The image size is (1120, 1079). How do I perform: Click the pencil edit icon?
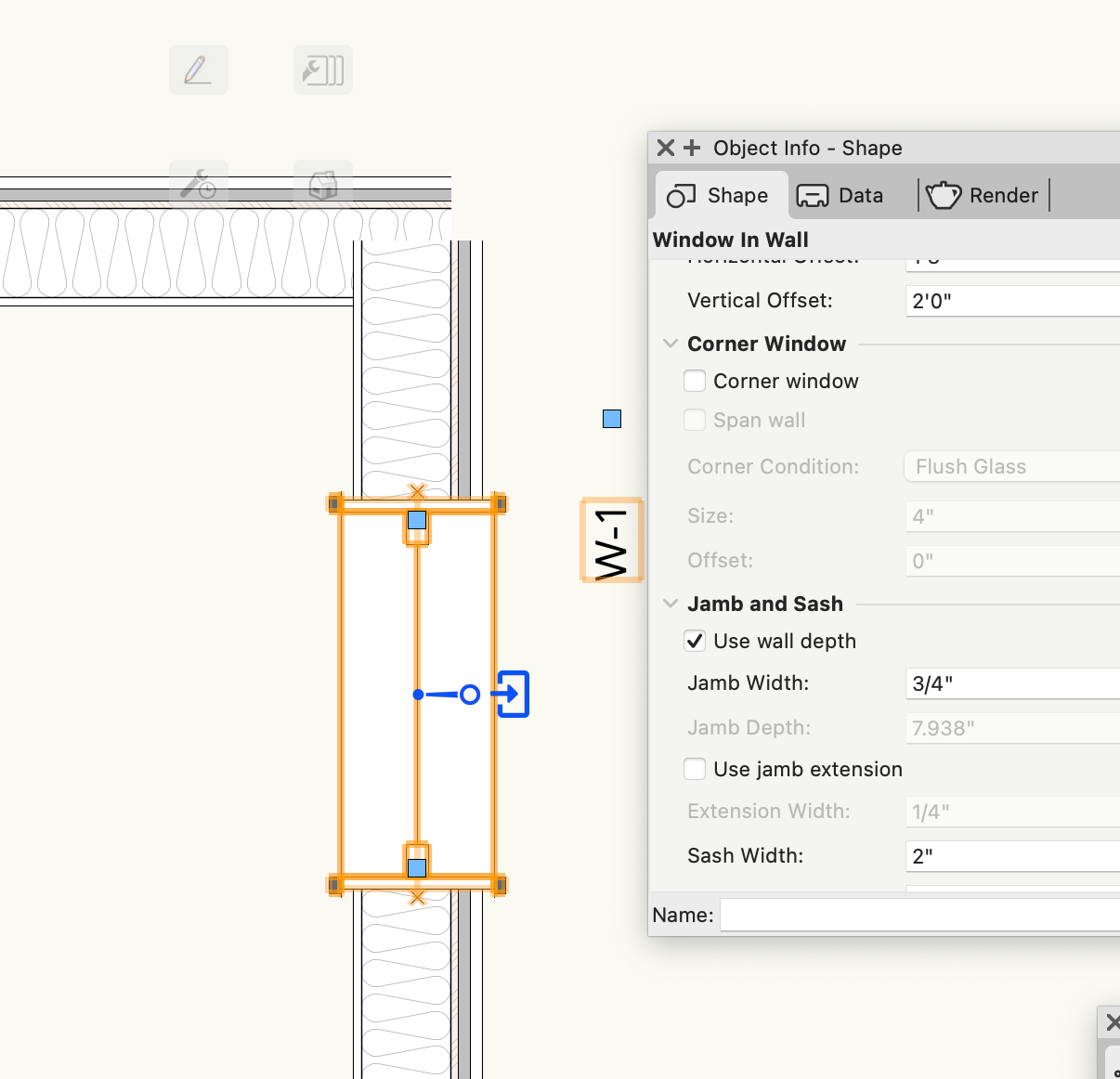point(198,70)
